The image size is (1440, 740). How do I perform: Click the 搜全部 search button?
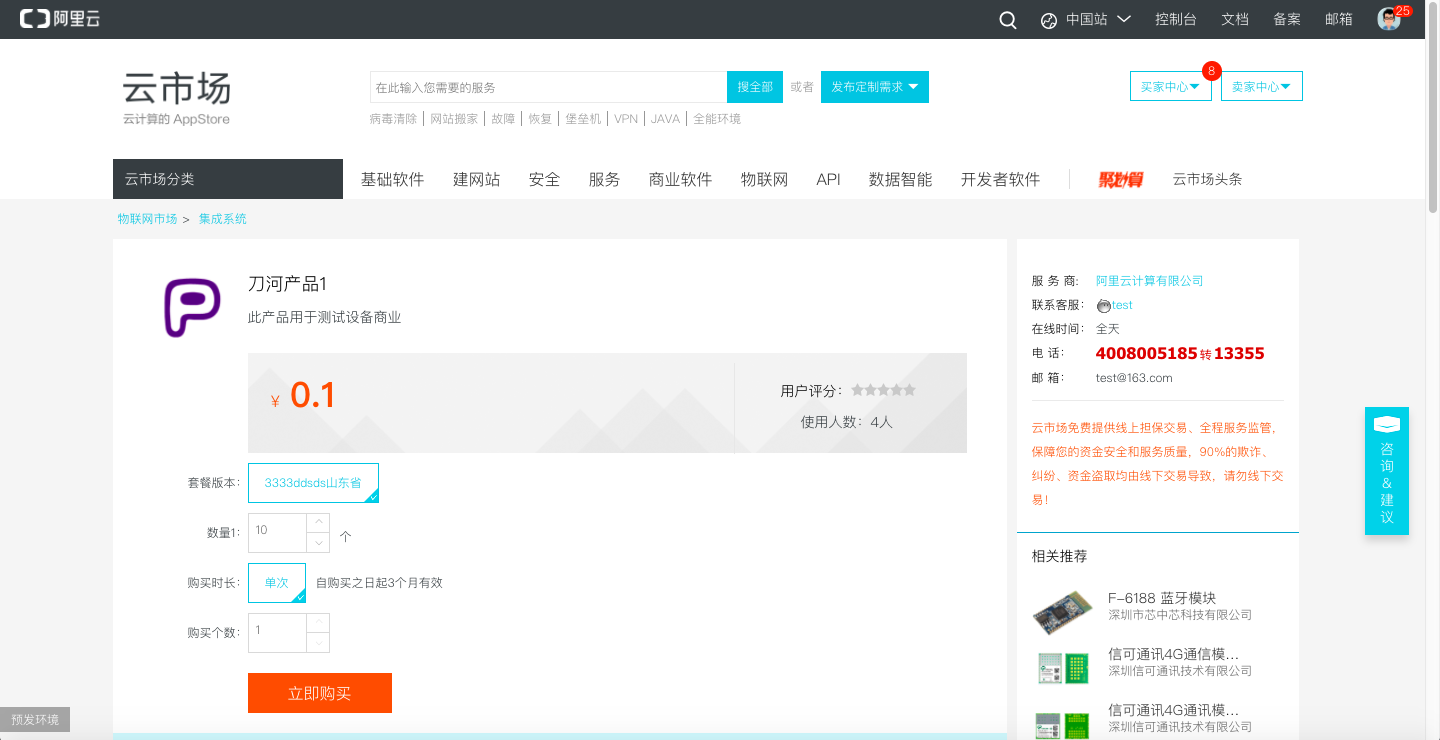pyautogui.click(x=755, y=87)
